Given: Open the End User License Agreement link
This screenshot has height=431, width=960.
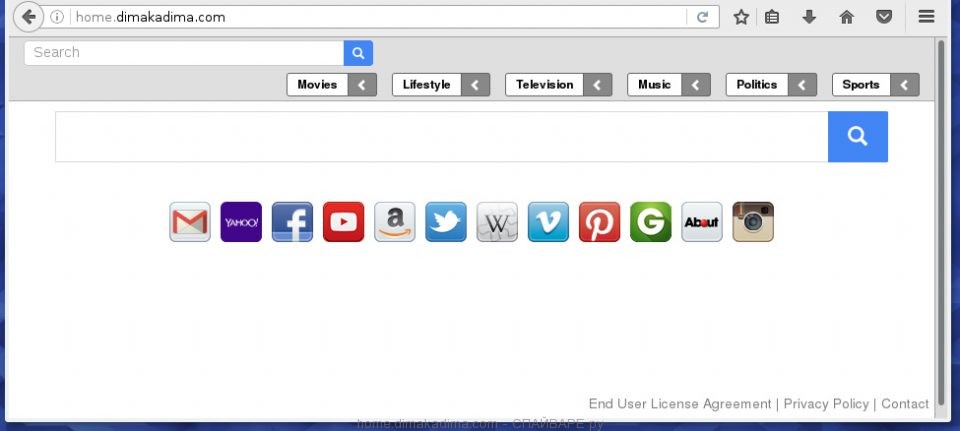Looking at the screenshot, I should (680, 404).
